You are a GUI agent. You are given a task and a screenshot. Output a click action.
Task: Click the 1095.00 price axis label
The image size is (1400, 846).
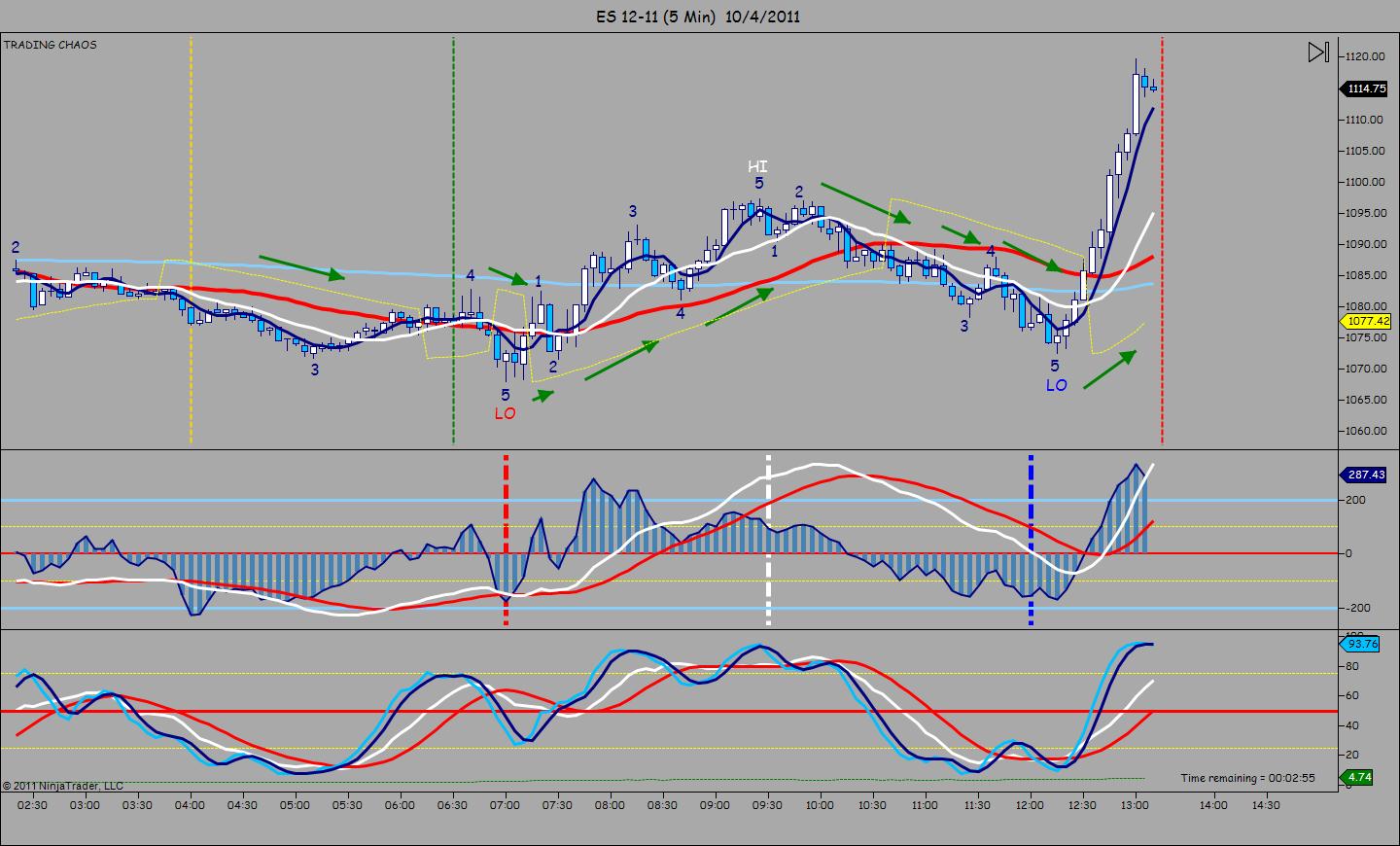(1365, 213)
